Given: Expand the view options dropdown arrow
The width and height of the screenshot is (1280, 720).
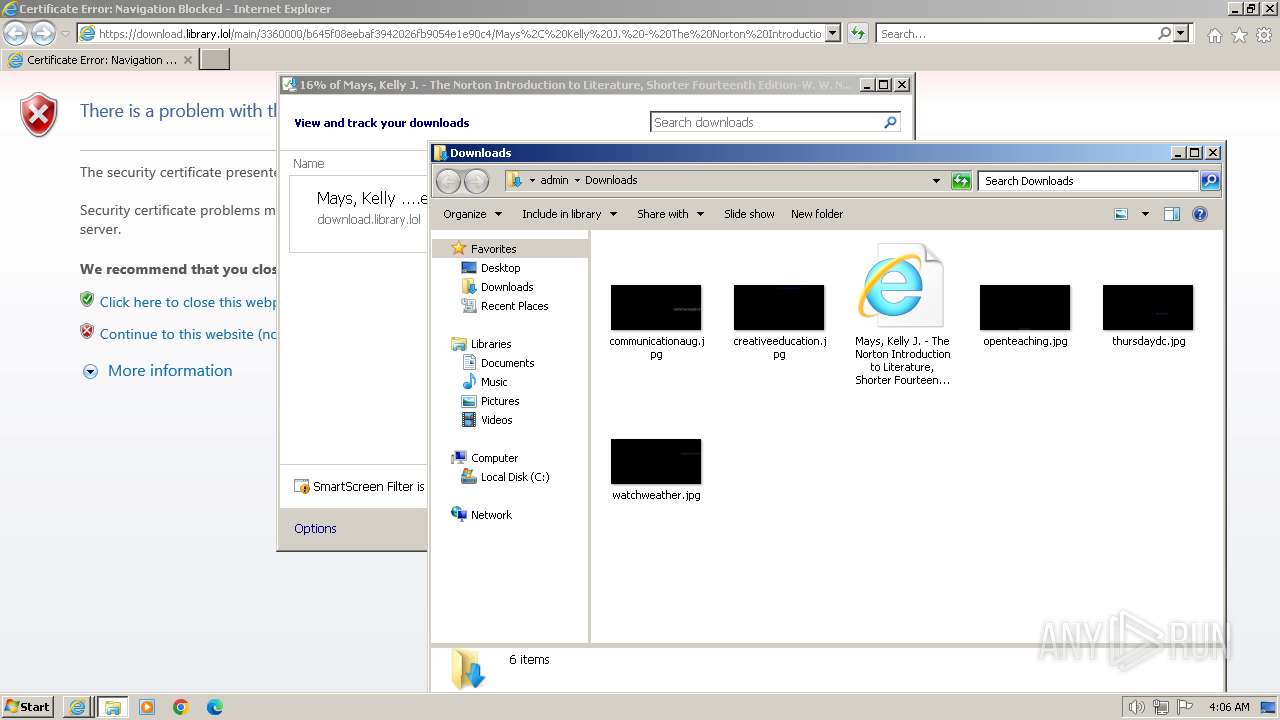Looking at the screenshot, I should tap(1145, 214).
